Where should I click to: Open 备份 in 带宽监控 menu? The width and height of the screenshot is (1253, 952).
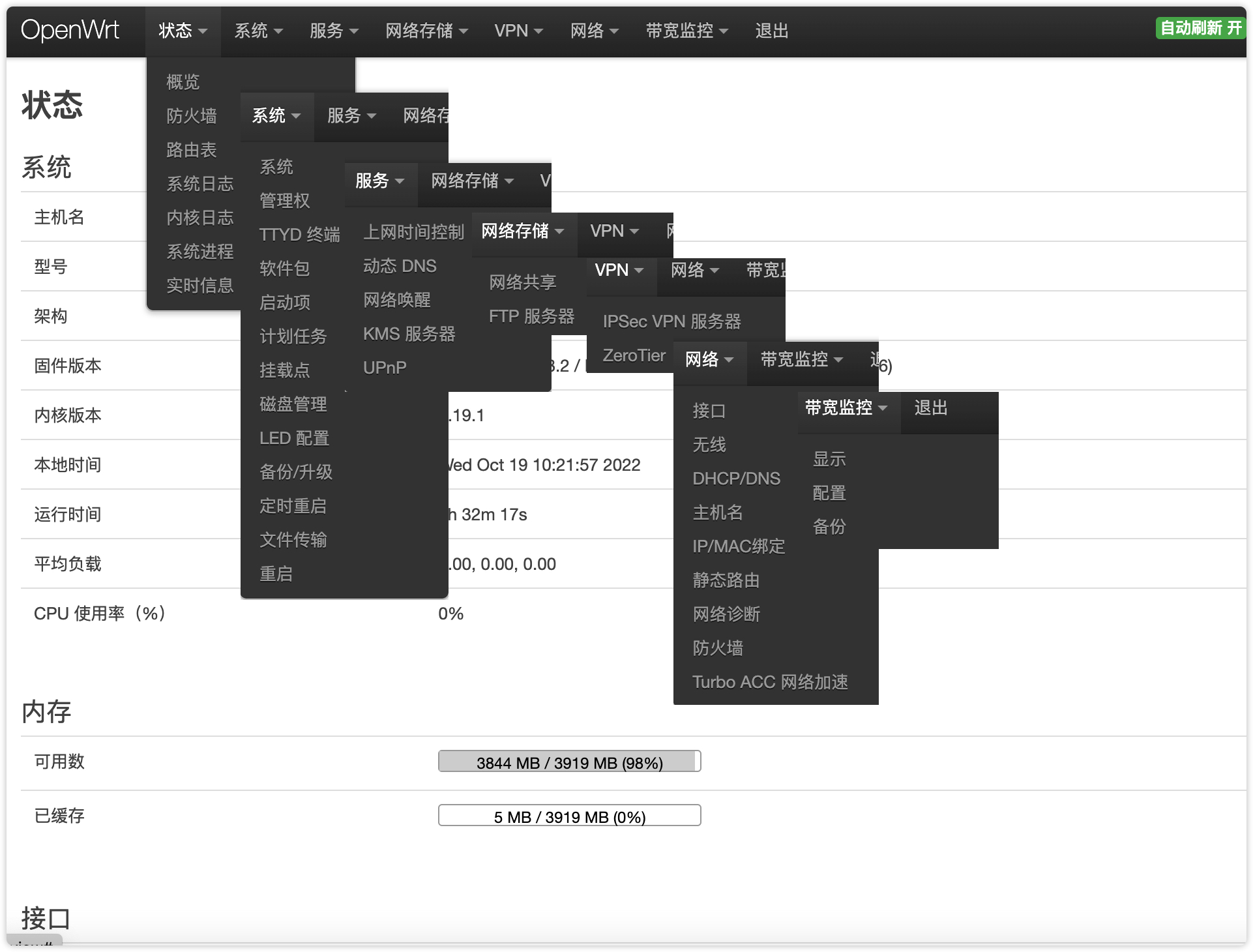click(x=829, y=526)
